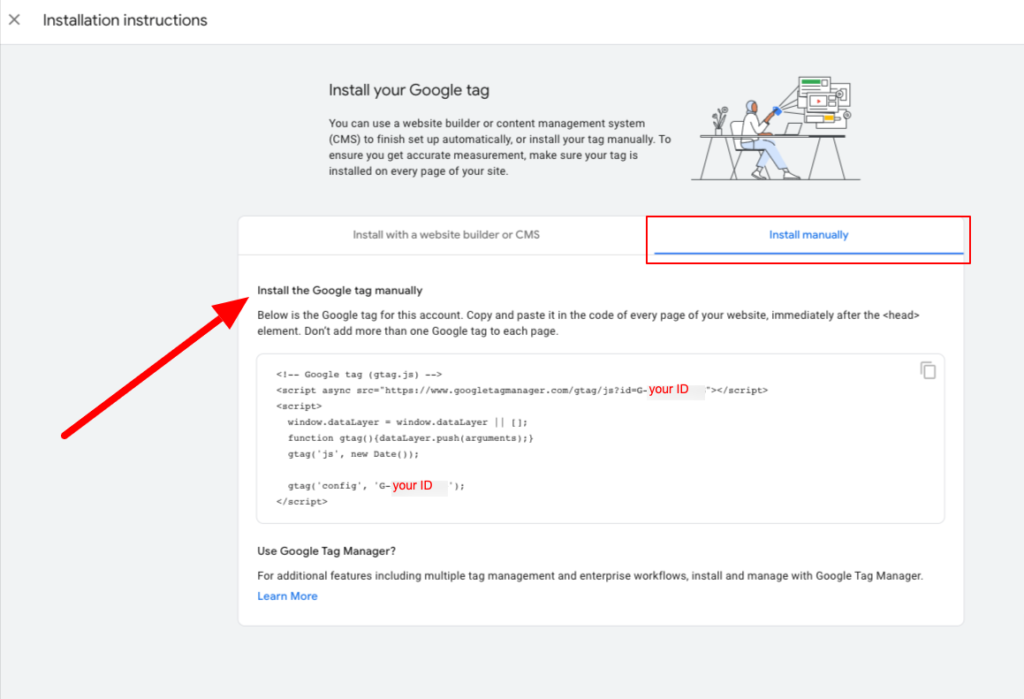Click the paragraph starting 'Below is the Google tag'

(588, 323)
